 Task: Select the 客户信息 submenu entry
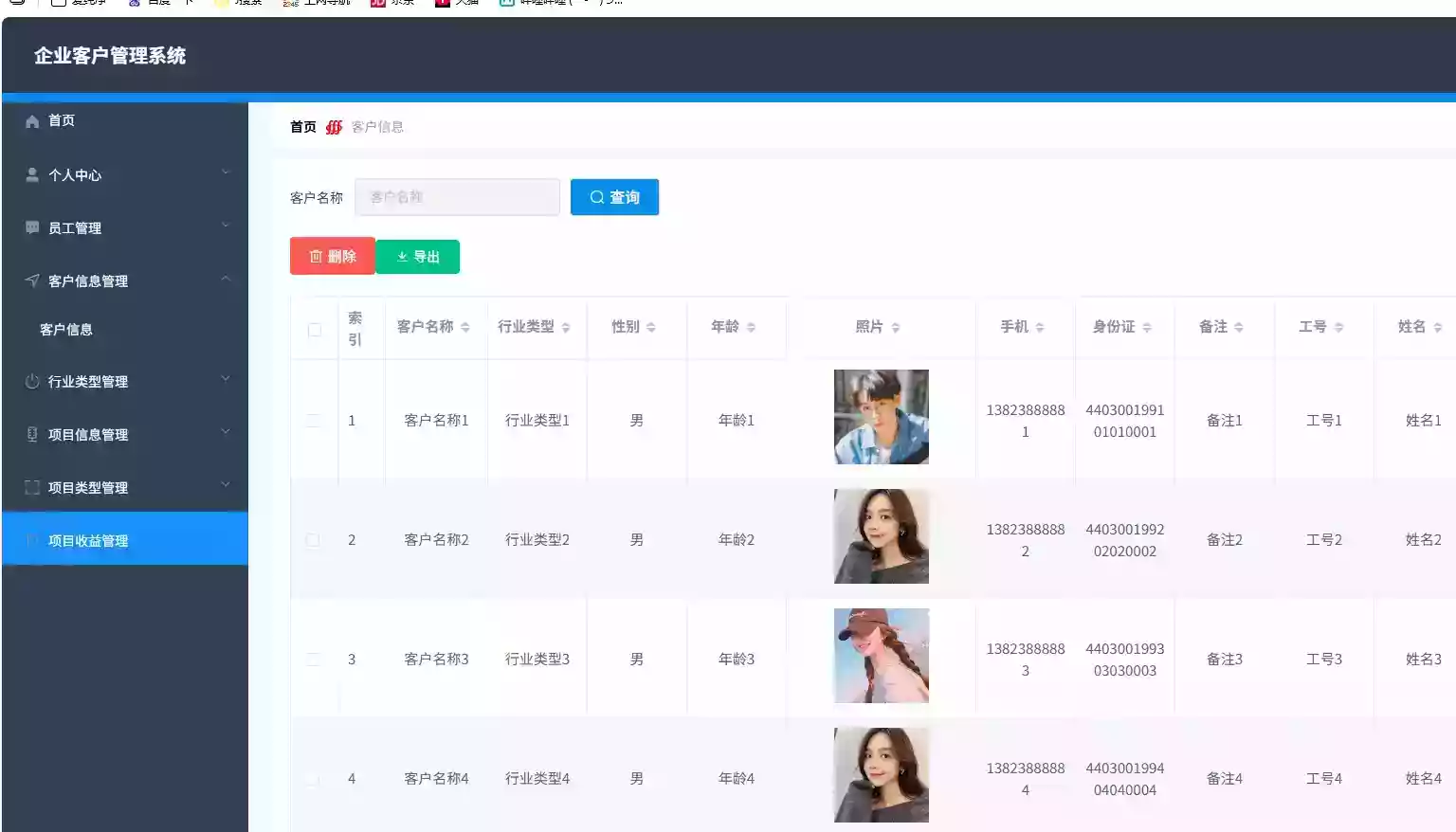click(65, 329)
